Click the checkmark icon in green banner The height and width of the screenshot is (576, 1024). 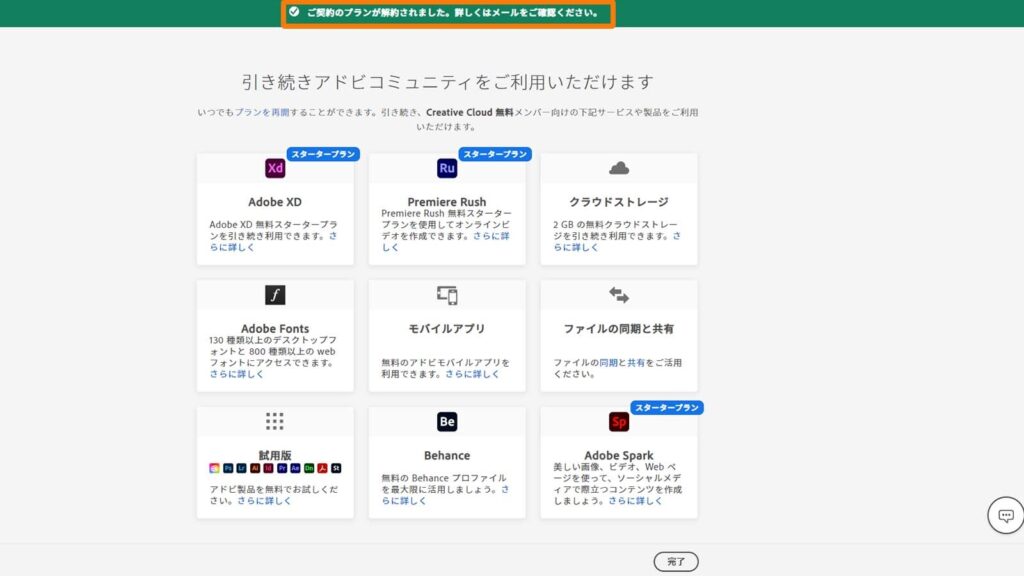[294, 12]
